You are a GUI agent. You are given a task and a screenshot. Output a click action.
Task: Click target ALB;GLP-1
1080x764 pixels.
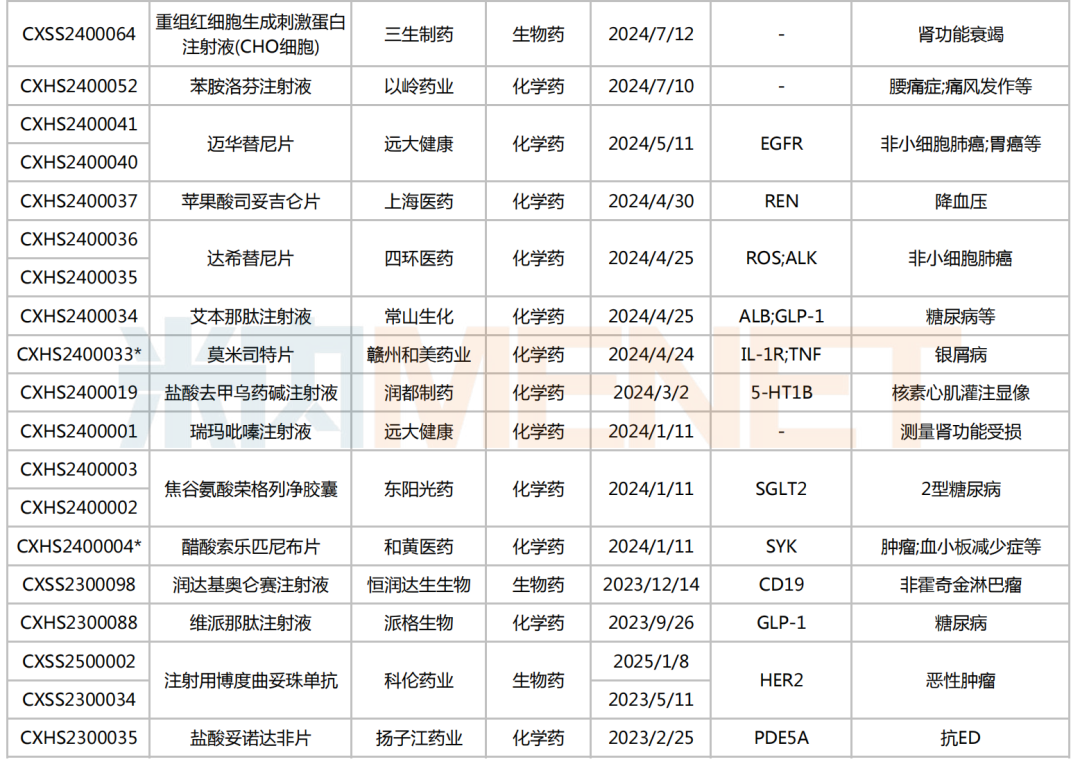(x=781, y=316)
